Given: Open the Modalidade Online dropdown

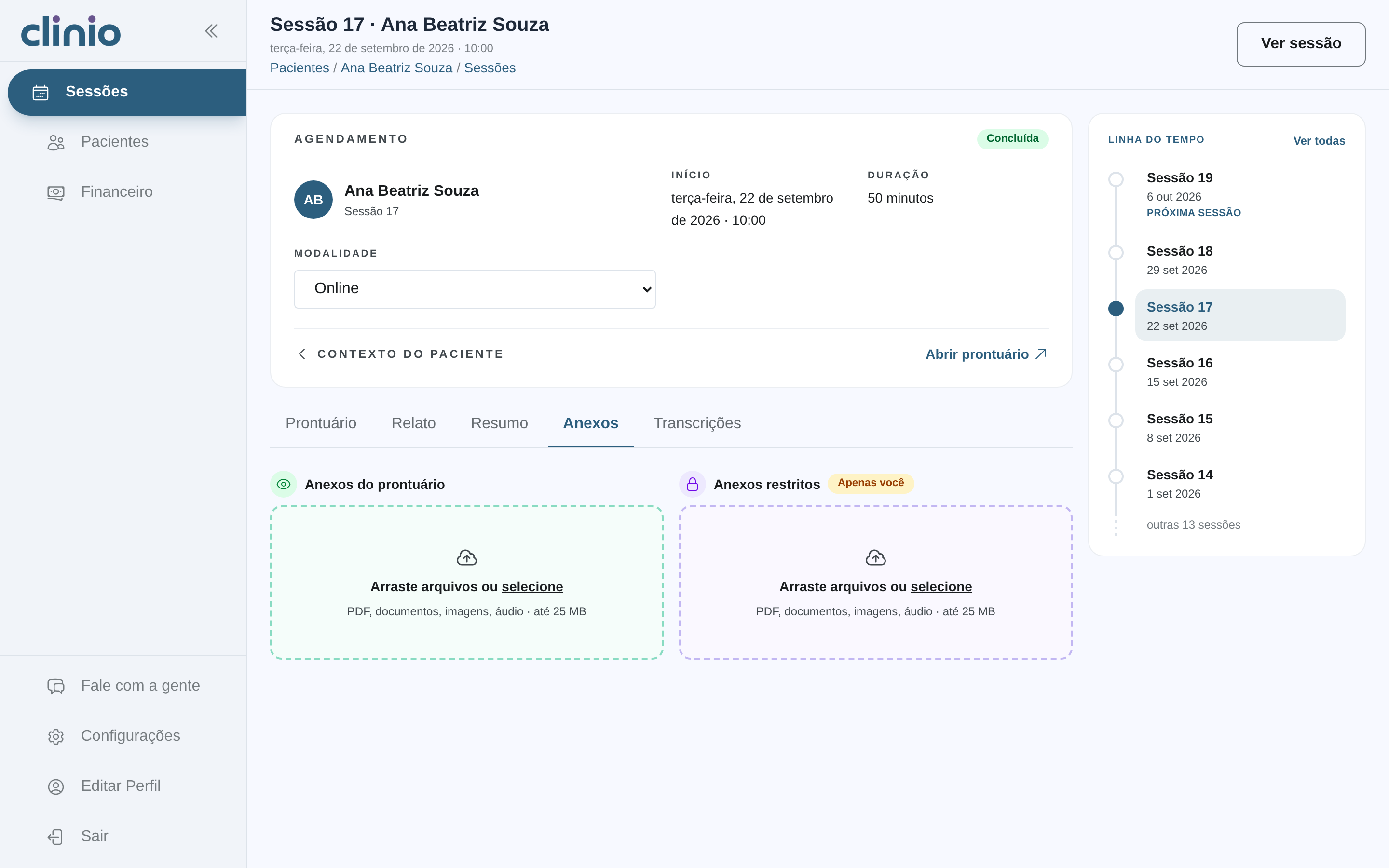Looking at the screenshot, I should [475, 289].
